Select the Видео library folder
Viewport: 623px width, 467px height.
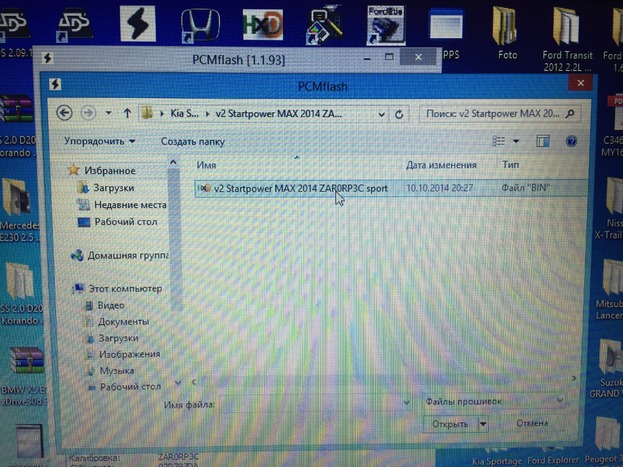pyautogui.click(x=111, y=305)
